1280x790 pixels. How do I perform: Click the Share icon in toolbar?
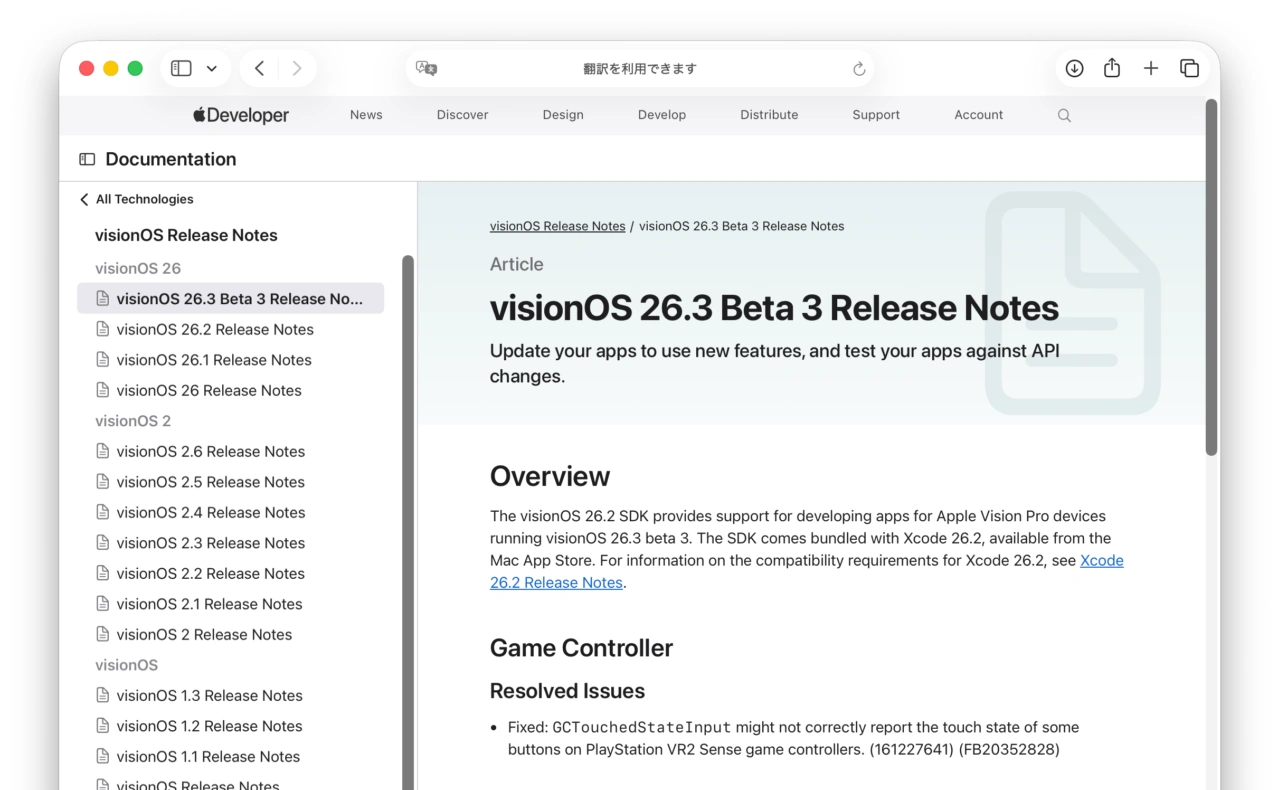click(x=1112, y=68)
